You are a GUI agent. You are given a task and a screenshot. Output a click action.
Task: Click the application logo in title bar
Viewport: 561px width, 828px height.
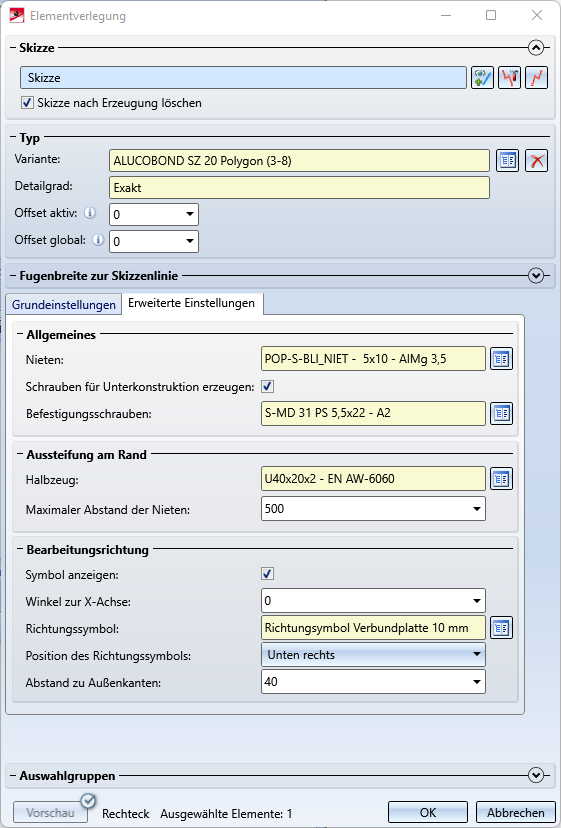[x=17, y=15]
